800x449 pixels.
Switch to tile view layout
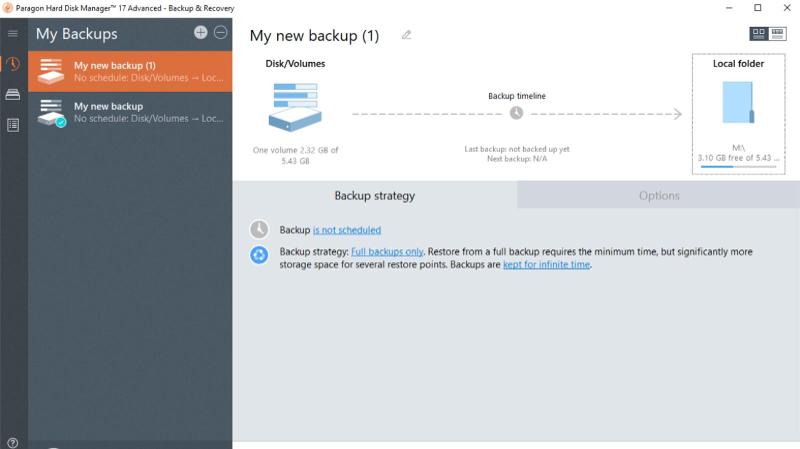pyautogui.click(x=759, y=34)
